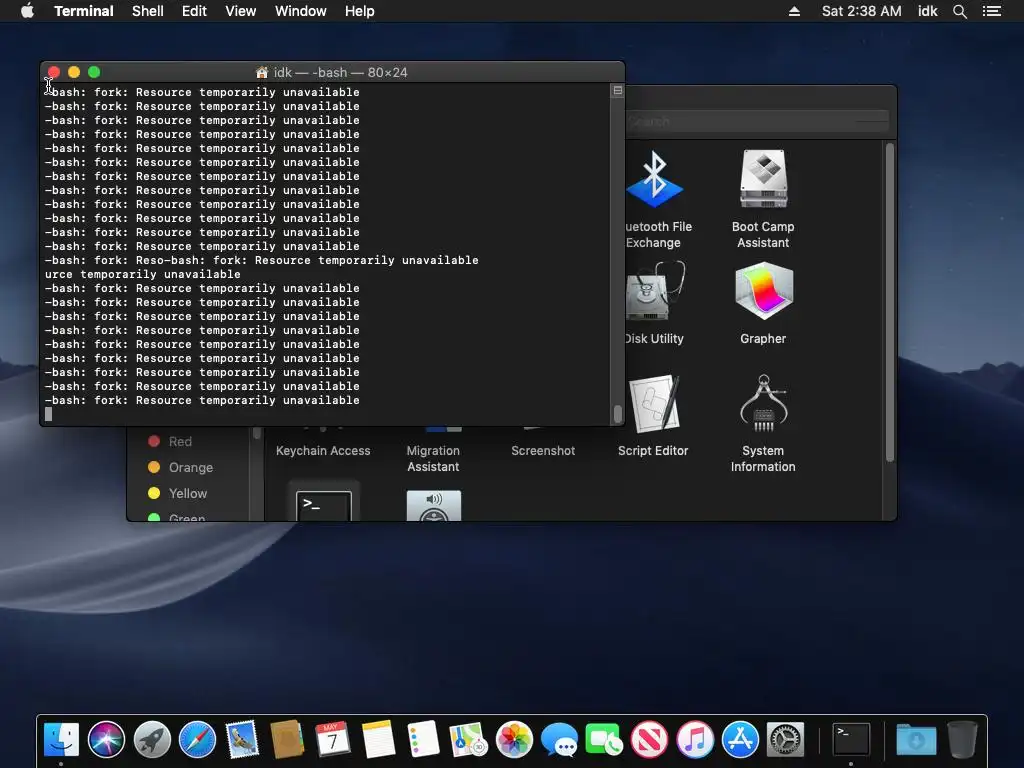Click the clock showing Sat 2:38 AM

861,11
